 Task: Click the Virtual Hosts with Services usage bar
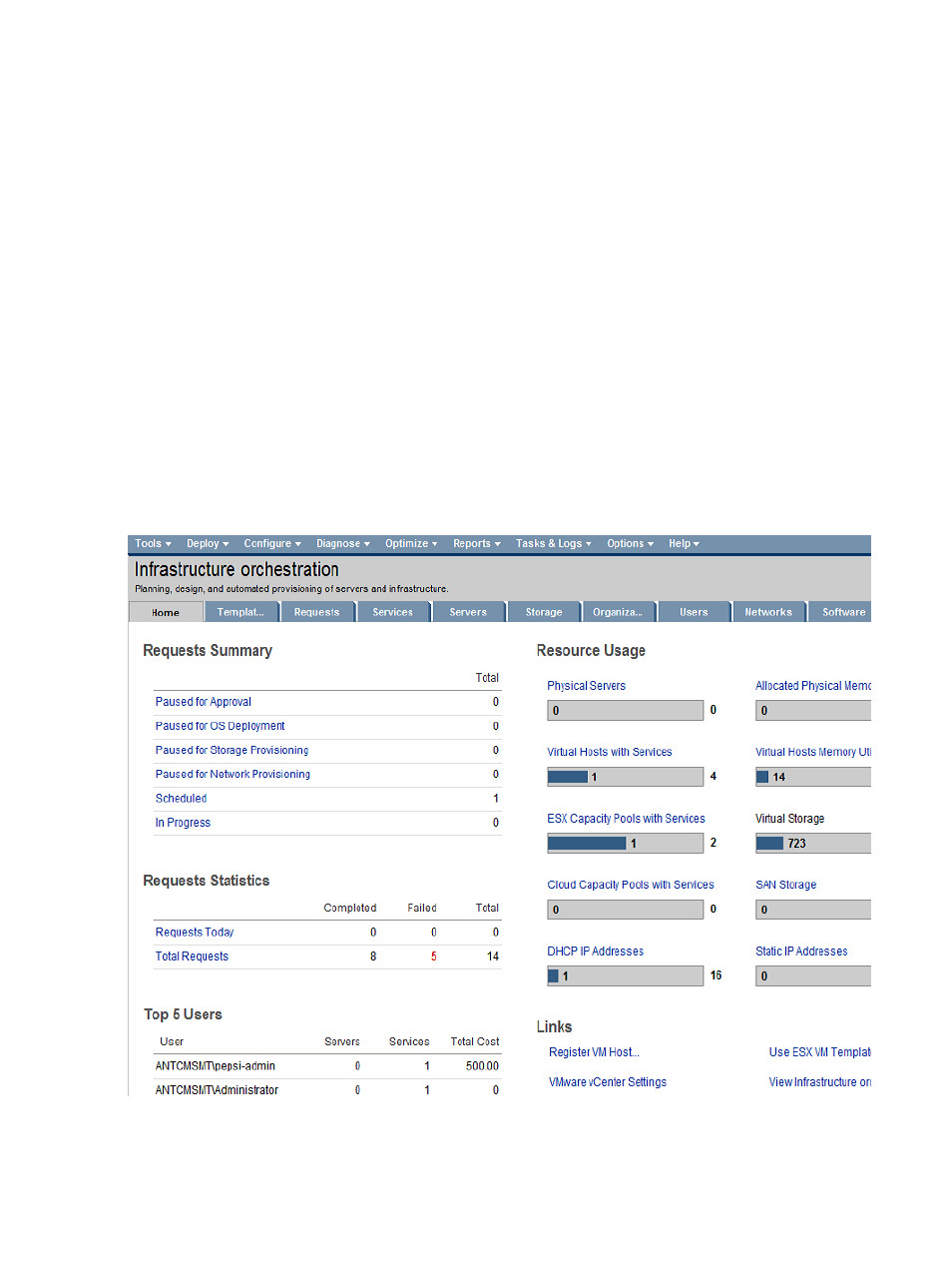(626, 777)
